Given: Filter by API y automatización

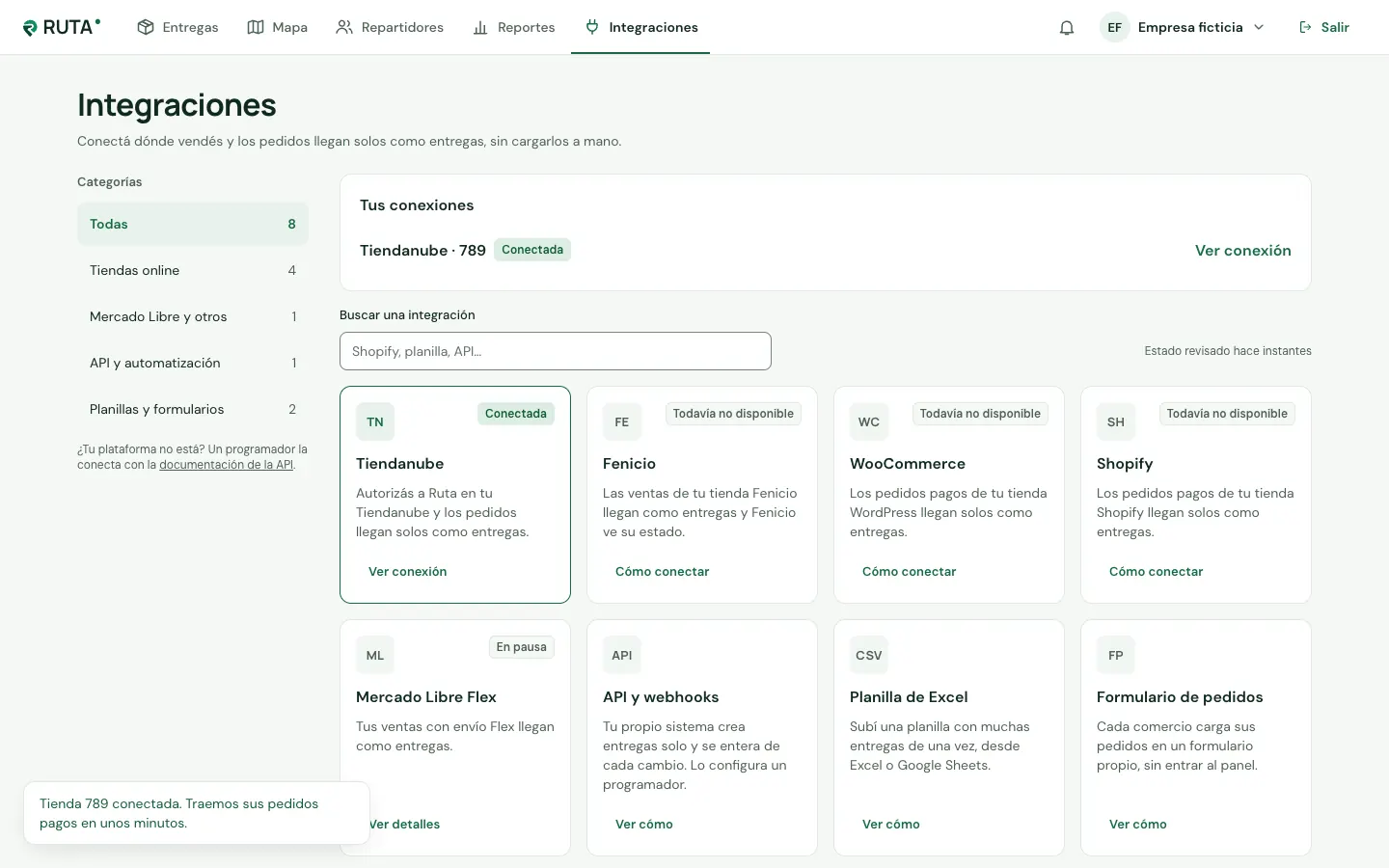Looking at the screenshot, I should click(193, 363).
